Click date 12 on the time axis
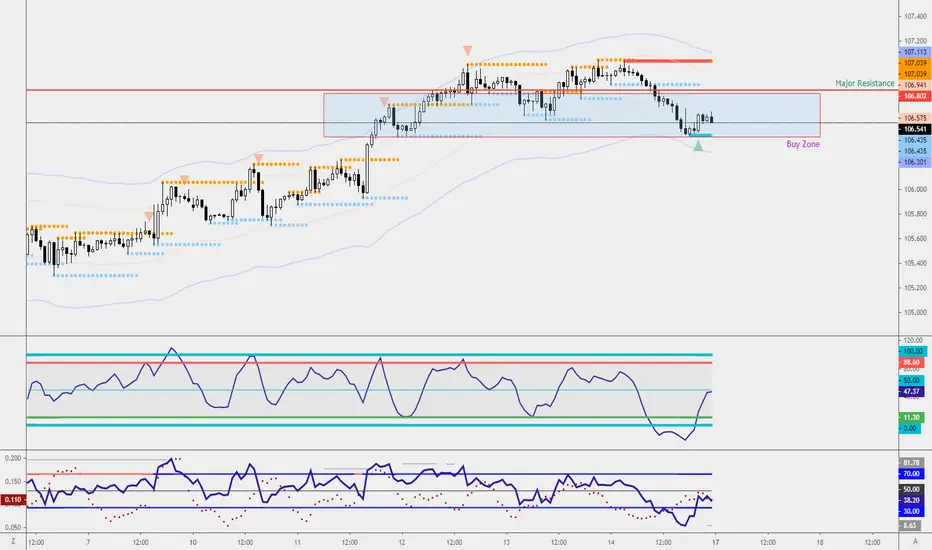Viewport: 932px width, 550px height. [402, 542]
